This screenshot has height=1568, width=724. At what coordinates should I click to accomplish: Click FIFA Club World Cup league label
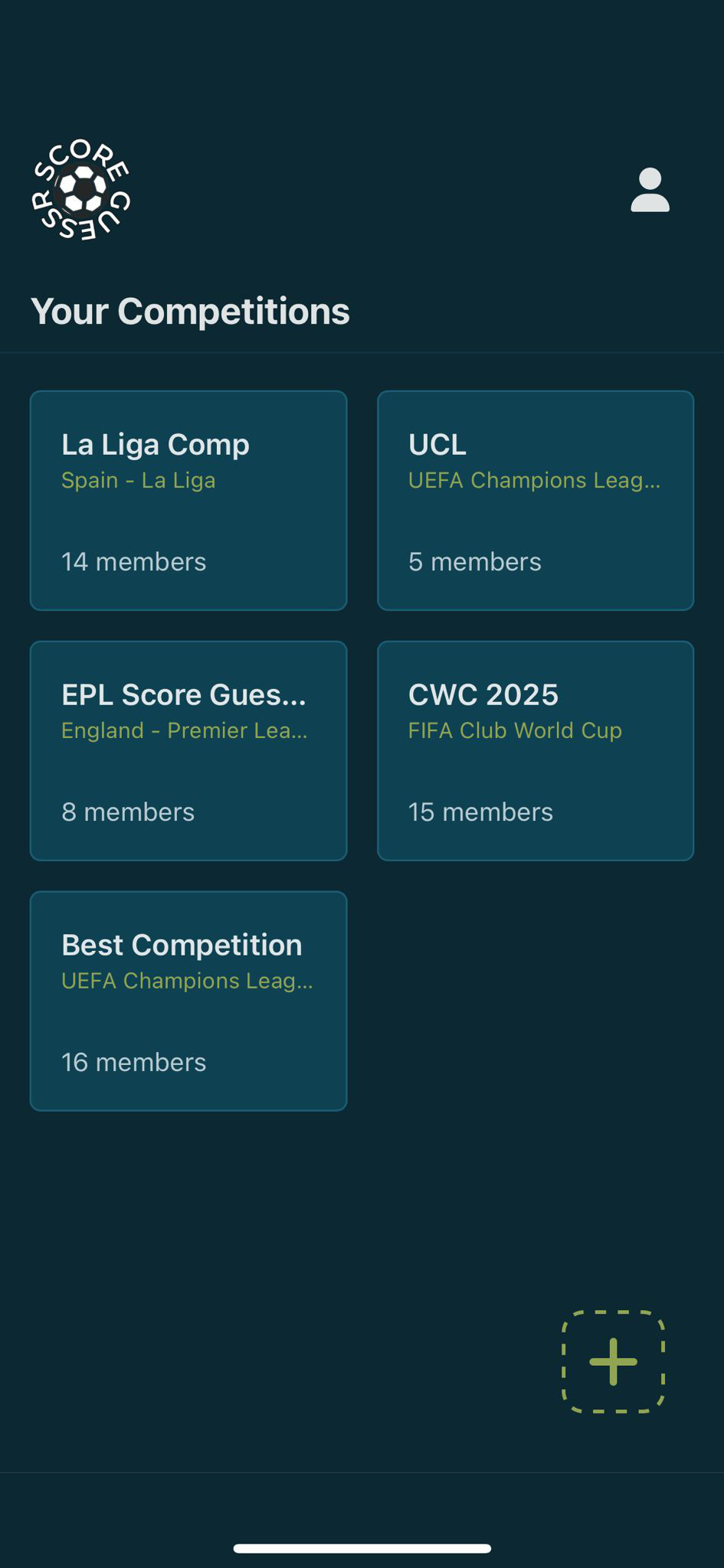pos(515,731)
